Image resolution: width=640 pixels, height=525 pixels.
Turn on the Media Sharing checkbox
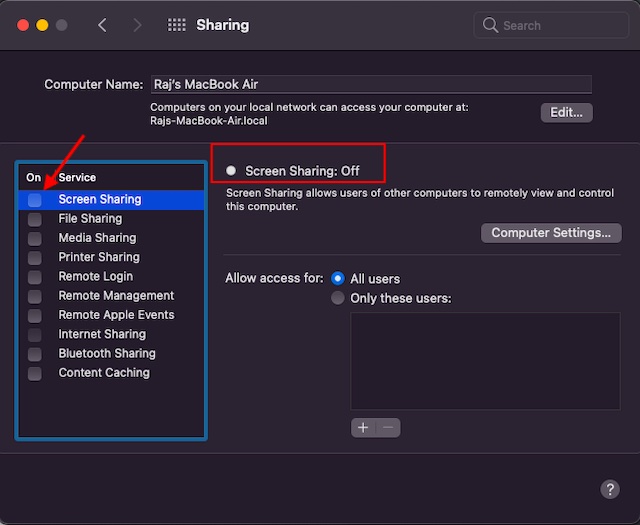[35, 238]
